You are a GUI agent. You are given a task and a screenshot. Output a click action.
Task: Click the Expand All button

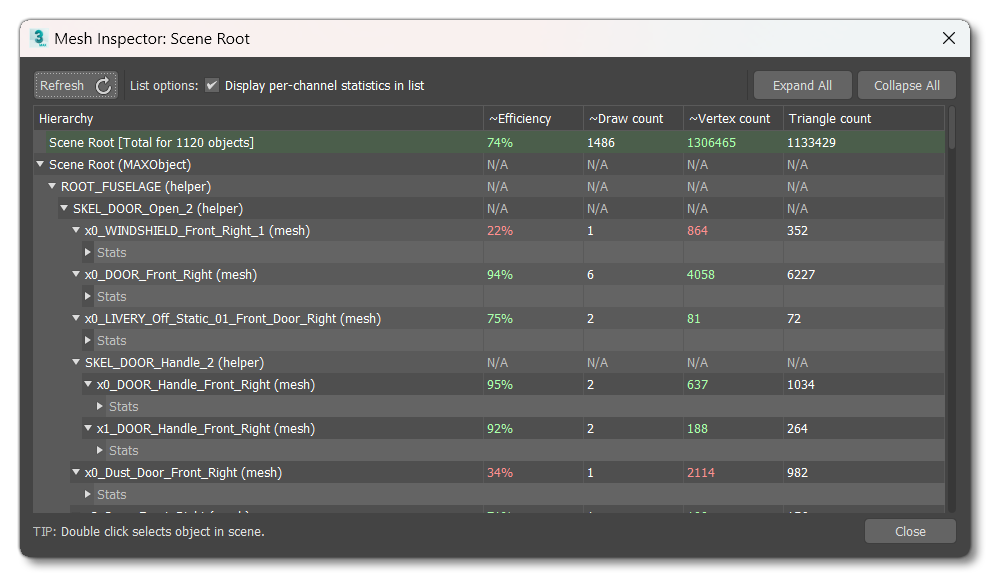802,85
